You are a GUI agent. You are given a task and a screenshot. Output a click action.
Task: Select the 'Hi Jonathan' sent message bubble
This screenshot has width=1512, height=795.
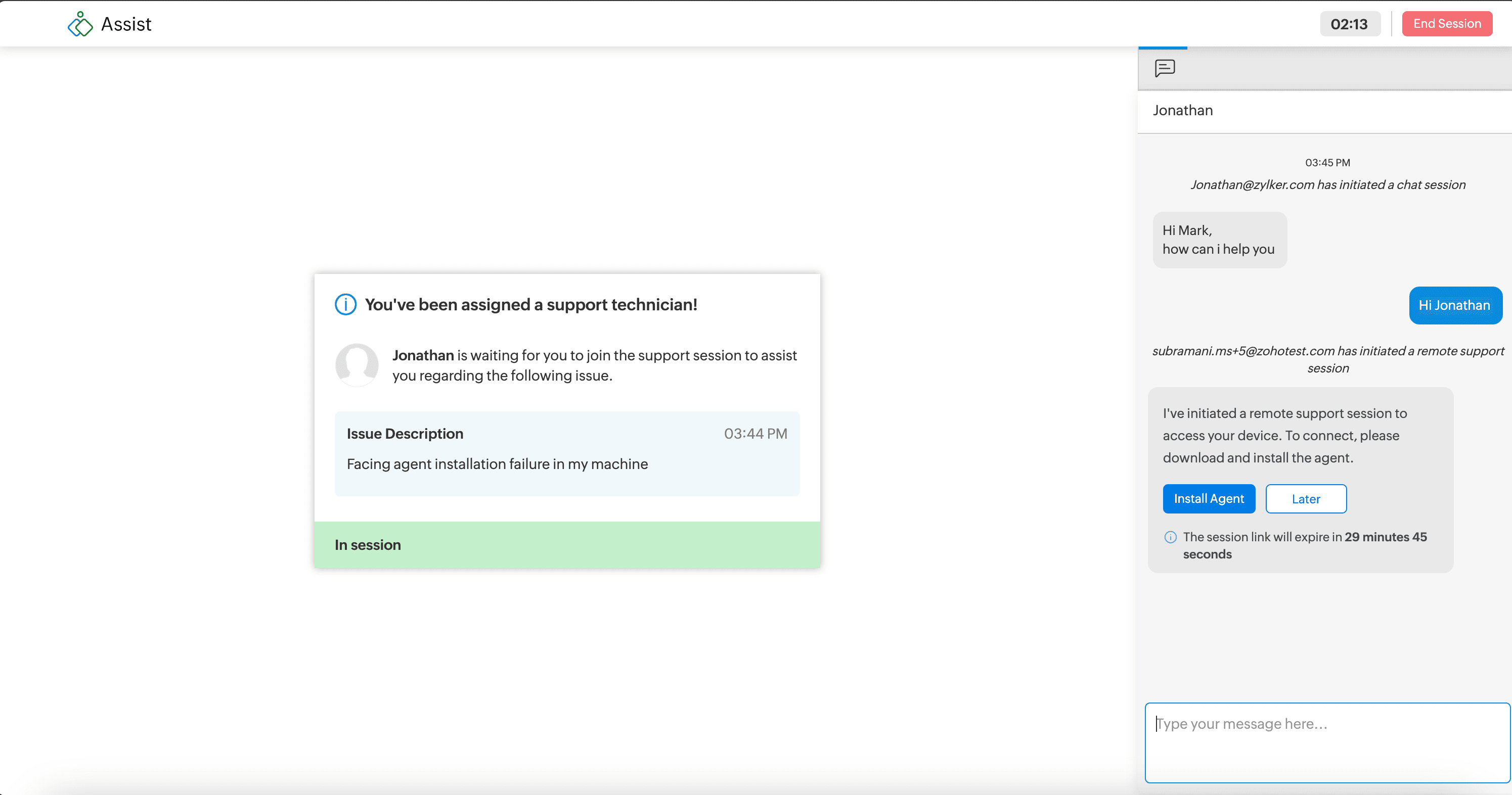[x=1456, y=305]
